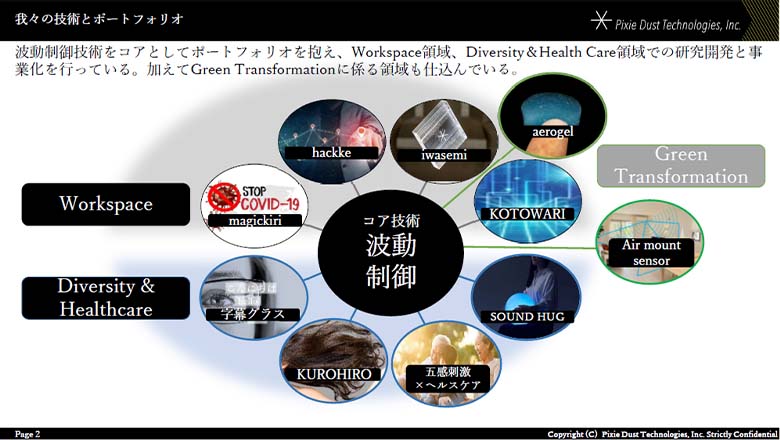Click the central 波動制御 core circle
The height and width of the screenshot is (440, 780).
point(391,253)
